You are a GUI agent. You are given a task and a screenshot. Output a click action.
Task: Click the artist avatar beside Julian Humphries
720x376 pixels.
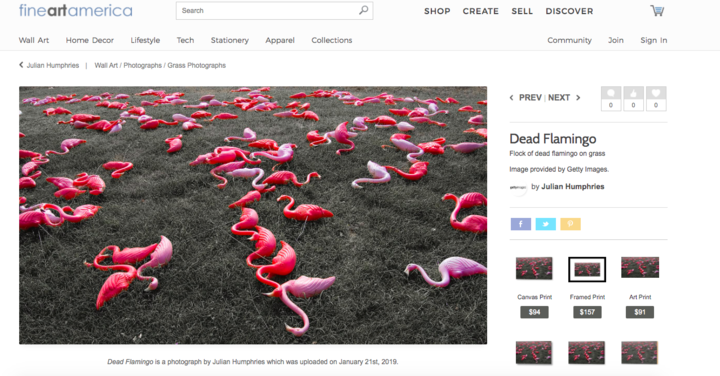[518, 187]
